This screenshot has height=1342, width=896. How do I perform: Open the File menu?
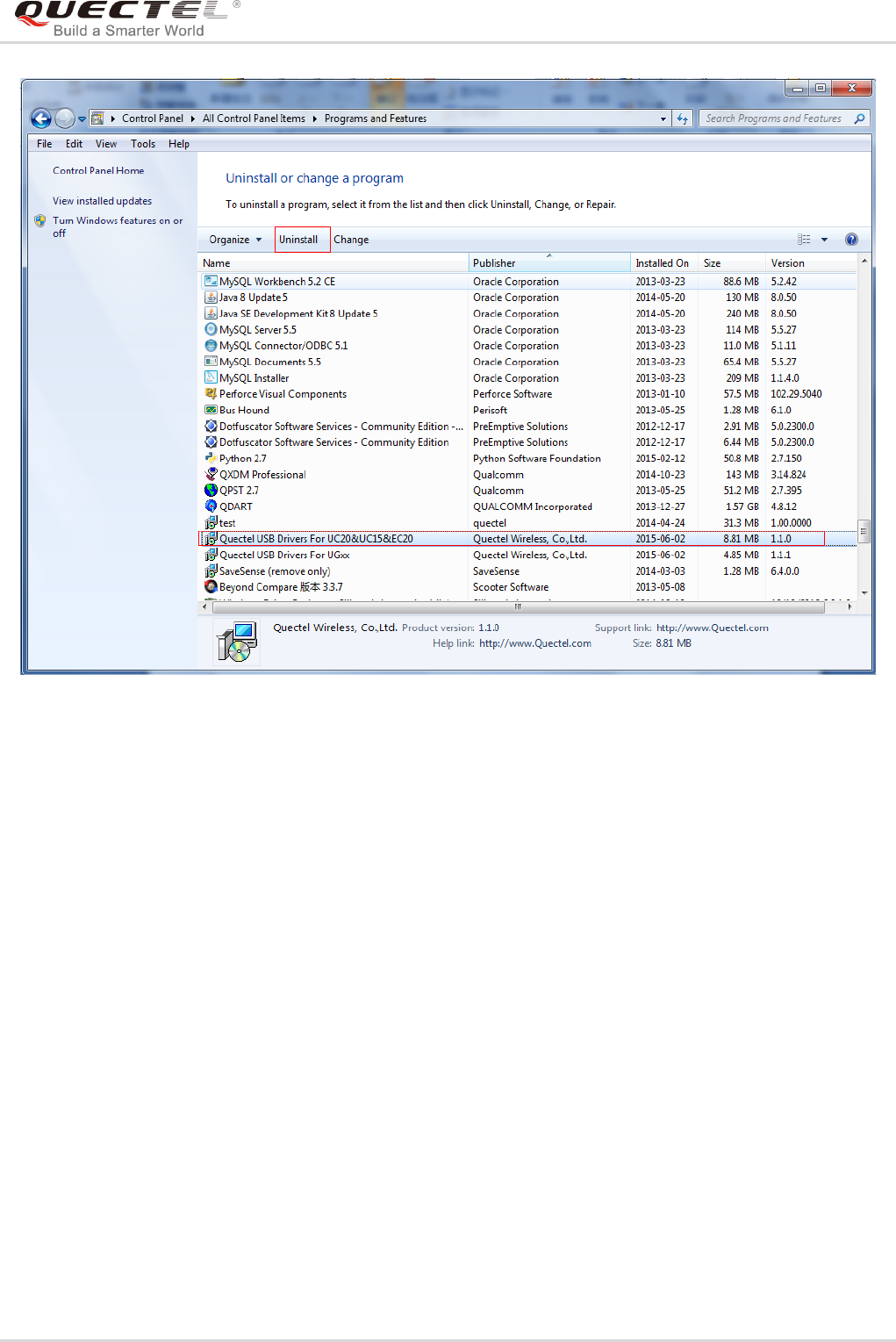pos(44,144)
